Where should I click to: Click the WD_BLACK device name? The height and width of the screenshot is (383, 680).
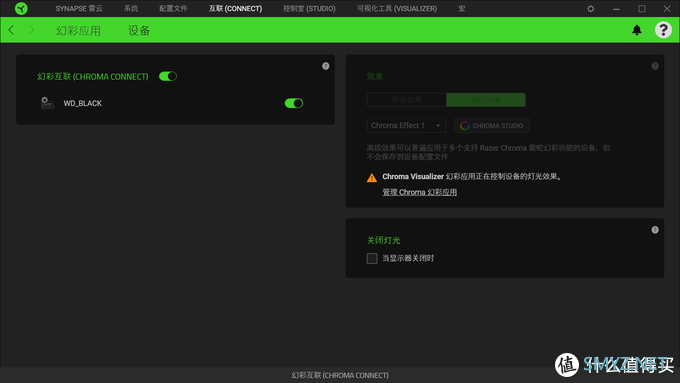82,103
